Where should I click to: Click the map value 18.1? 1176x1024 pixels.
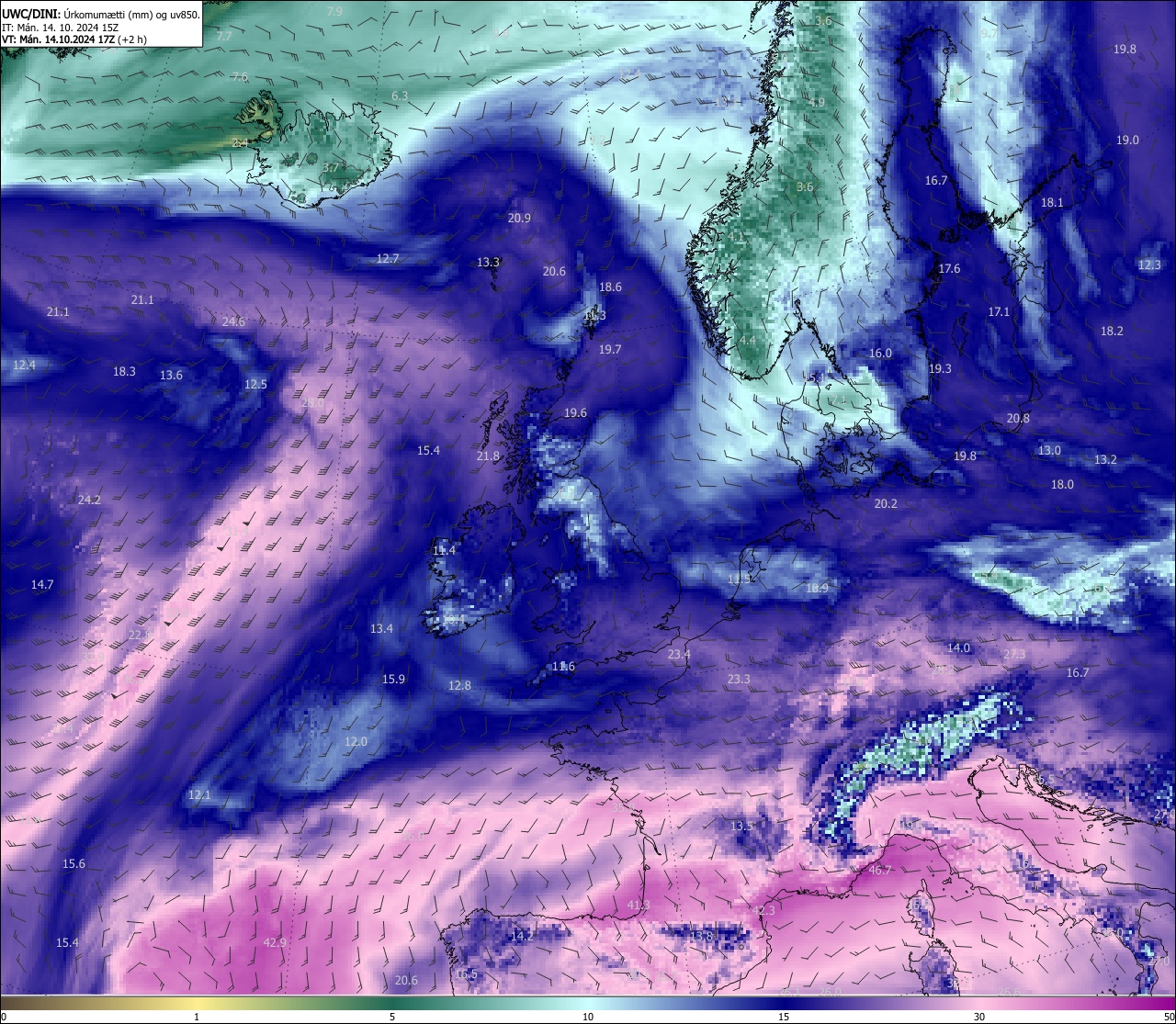pyautogui.click(x=1052, y=202)
